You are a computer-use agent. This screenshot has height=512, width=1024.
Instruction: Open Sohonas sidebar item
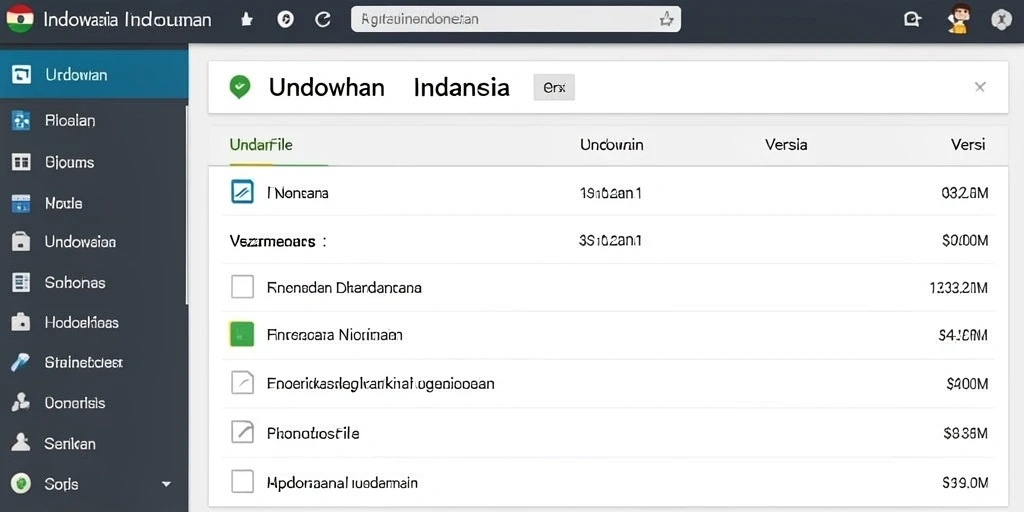94,282
